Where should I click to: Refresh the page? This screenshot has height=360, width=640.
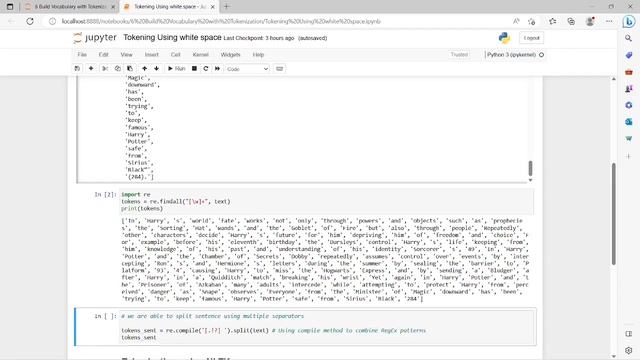pos(30,21)
